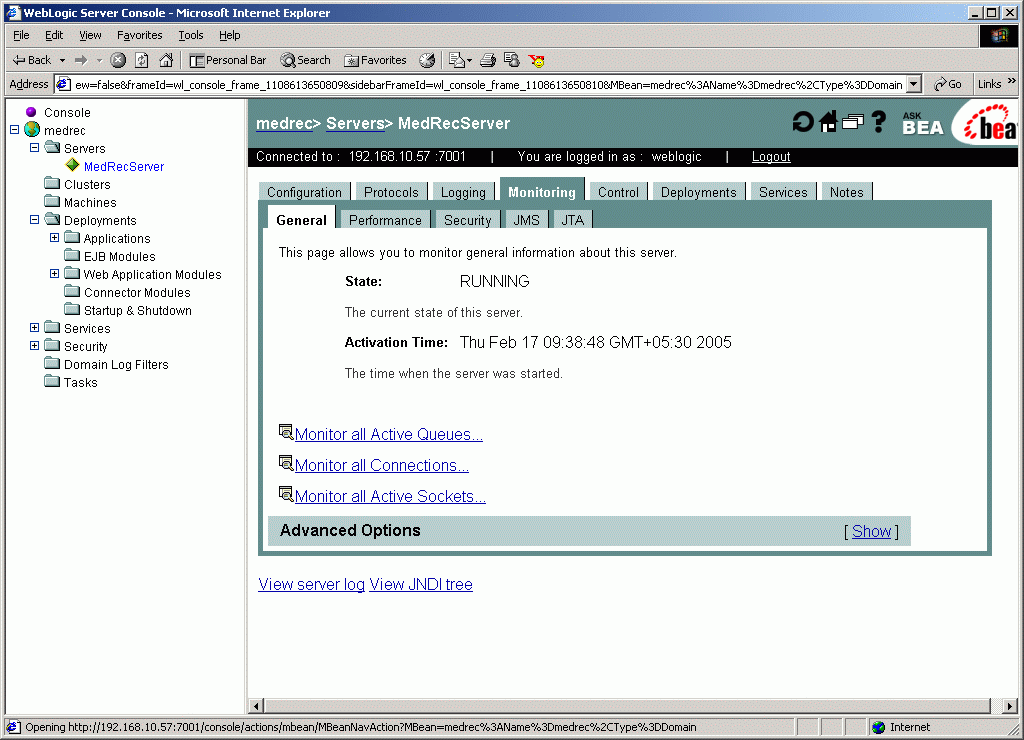1024x740 pixels.
Task: Open the Tools menu
Action: click(x=191, y=35)
